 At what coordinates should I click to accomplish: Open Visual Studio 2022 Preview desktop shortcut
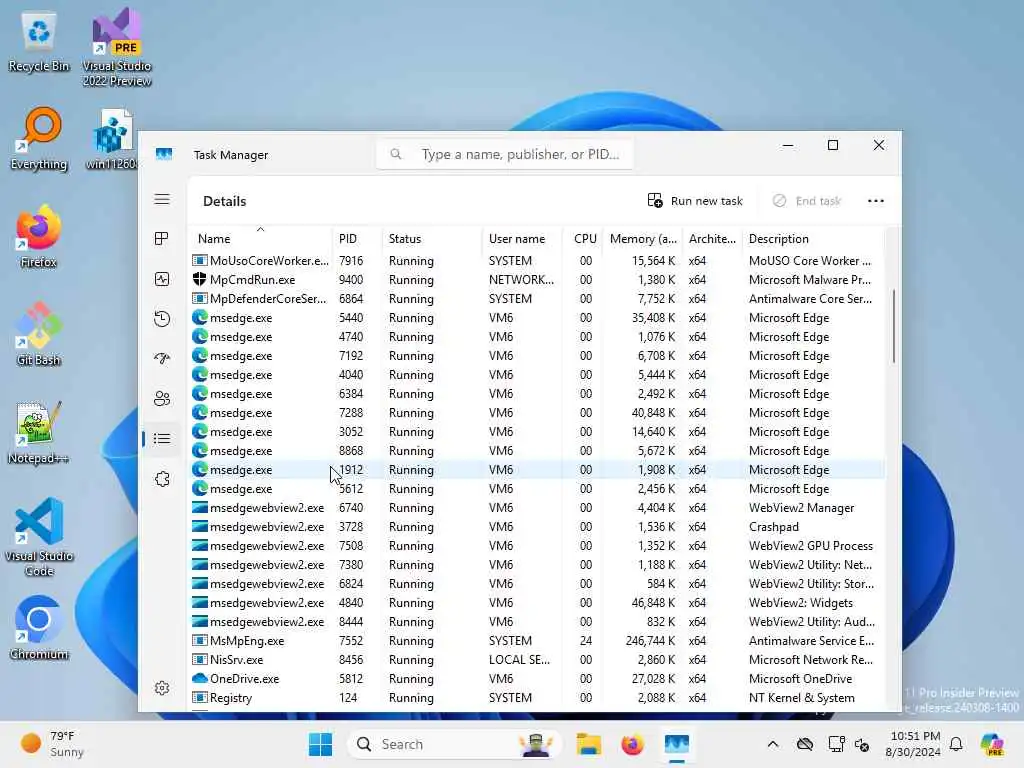(116, 47)
